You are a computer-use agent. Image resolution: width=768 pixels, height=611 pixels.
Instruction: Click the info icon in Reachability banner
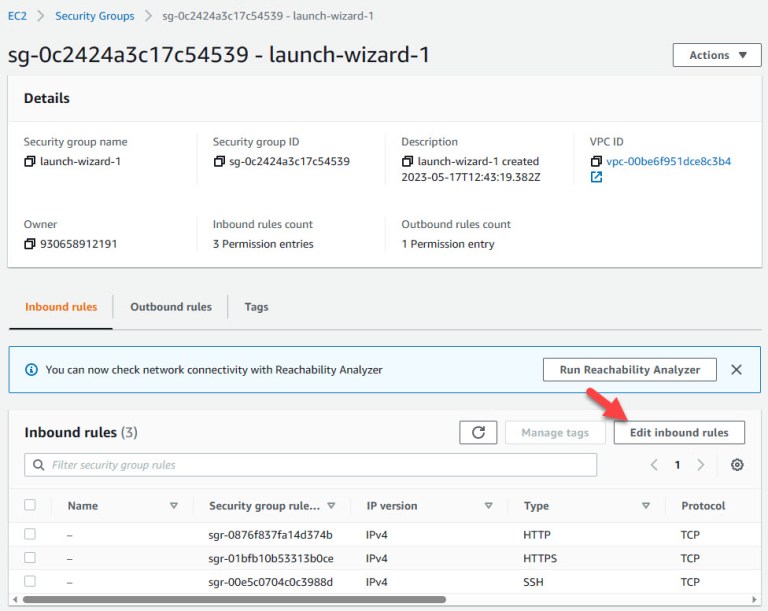31,369
